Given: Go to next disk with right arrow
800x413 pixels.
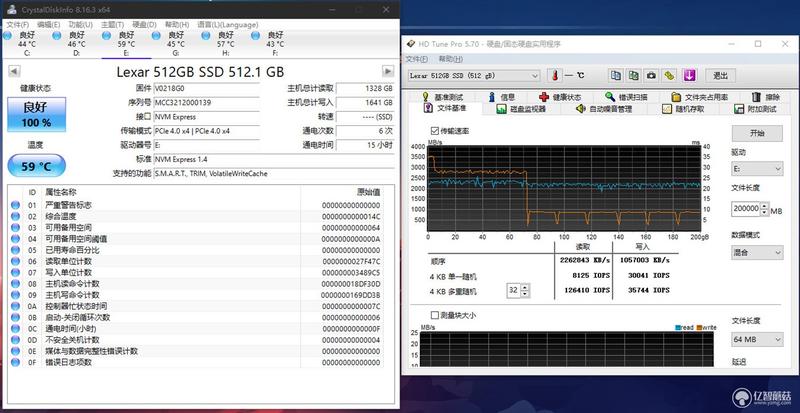Looking at the screenshot, I should 388,71.
